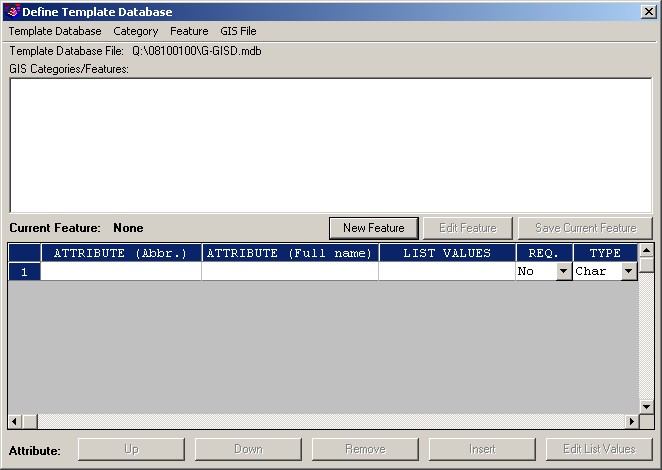Image resolution: width=662 pixels, height=470 pixels.
Task: Click the grid vertical scrollbar down arrow
Action: coord(646,407)
